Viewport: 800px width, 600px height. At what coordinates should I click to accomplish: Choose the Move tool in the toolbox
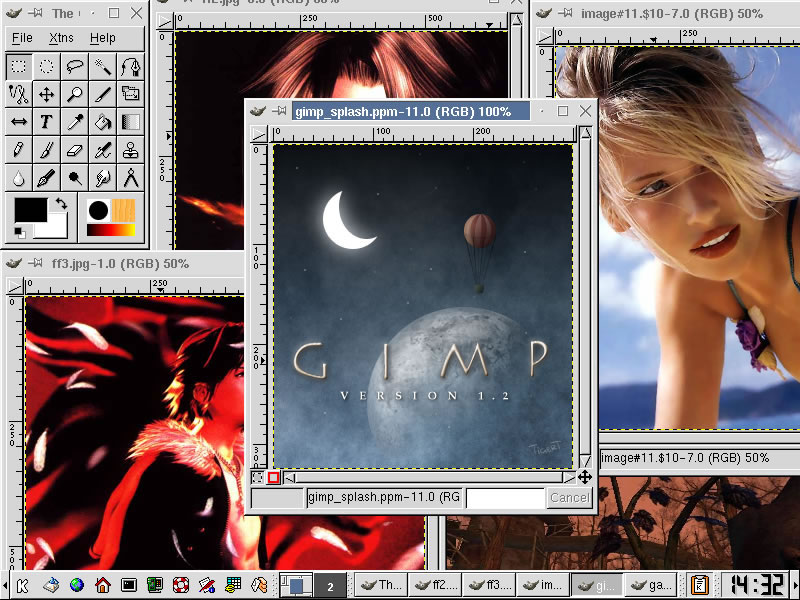46,94
